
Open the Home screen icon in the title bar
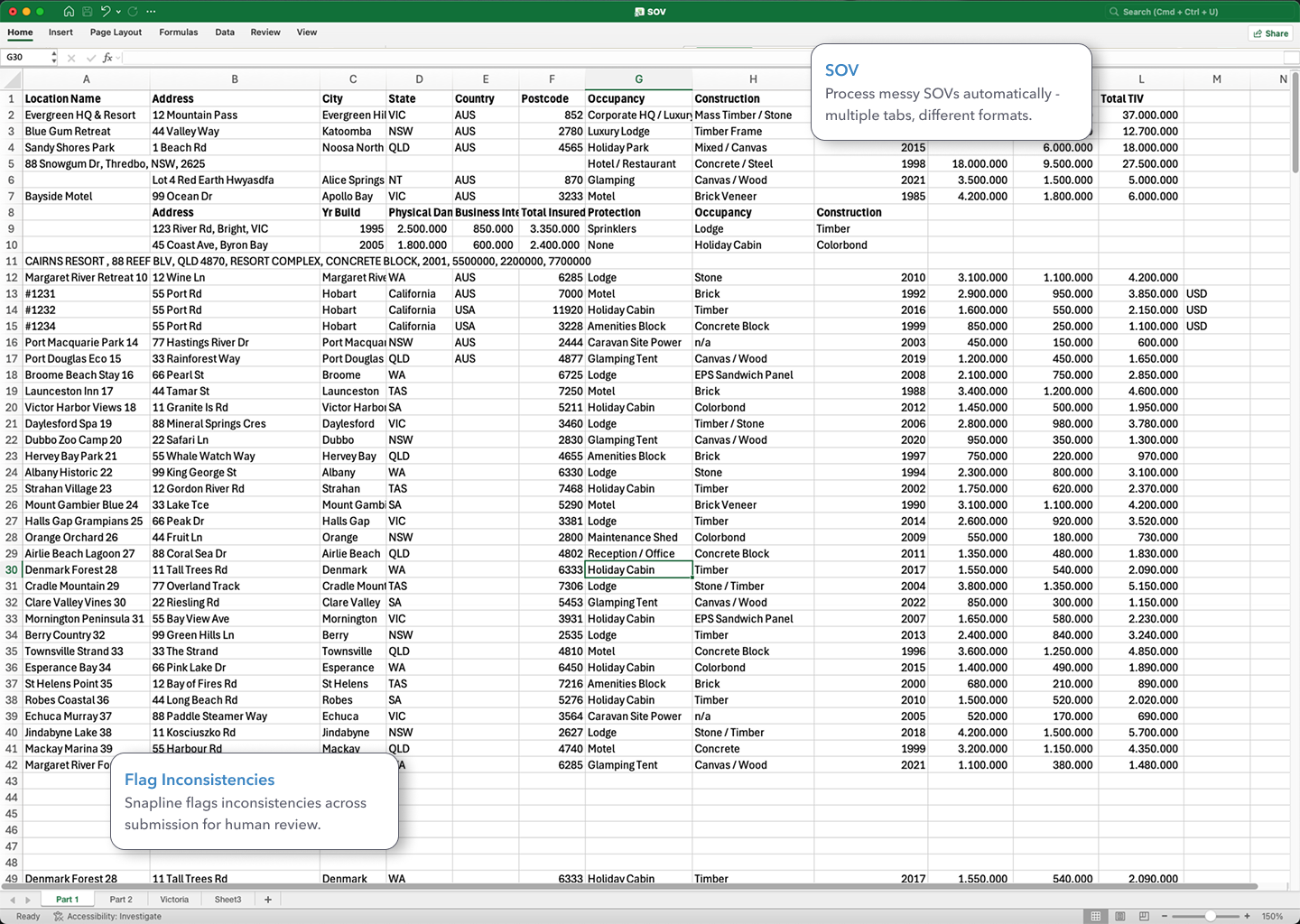click(70, 11)
